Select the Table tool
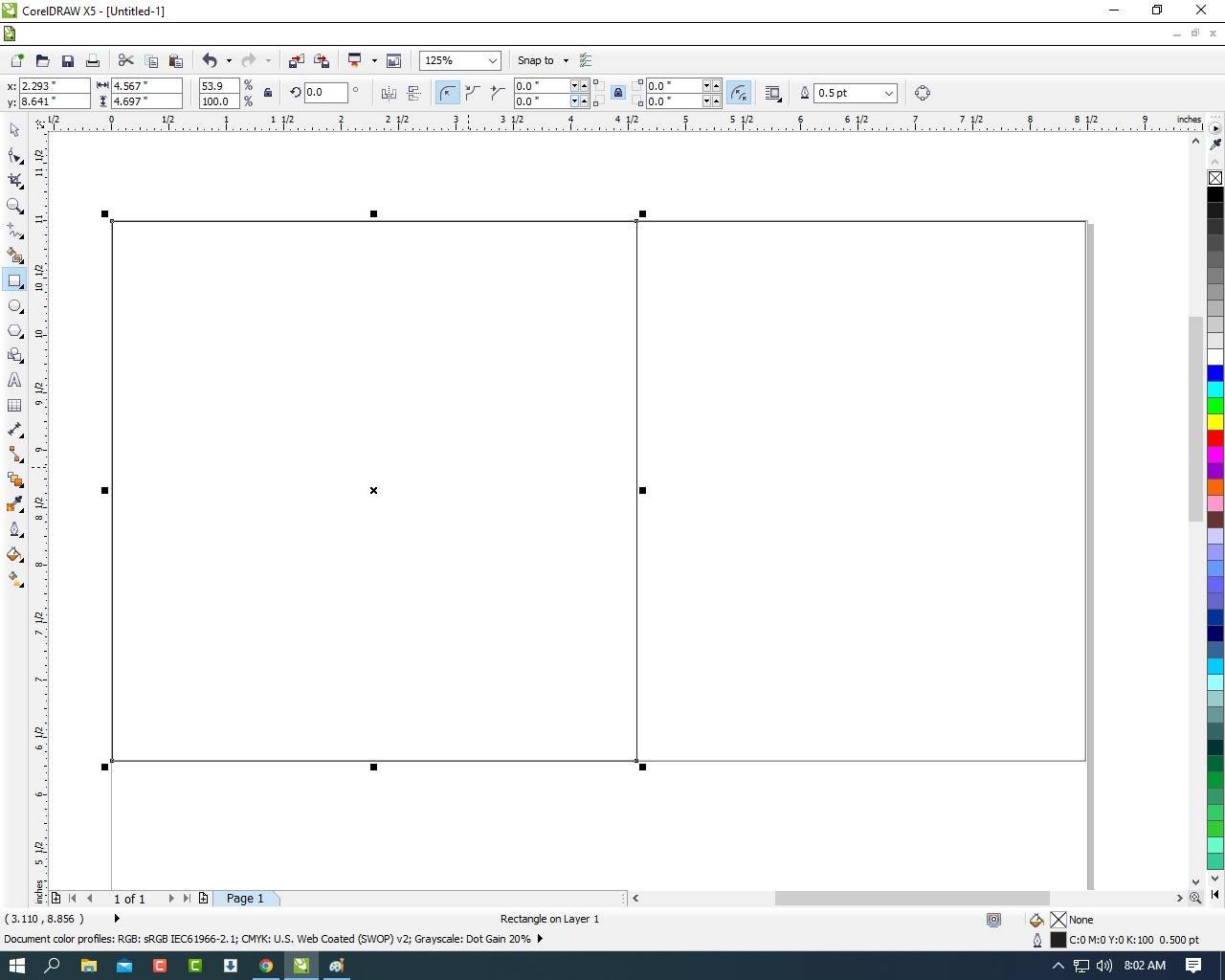Screen dimensions: 1225x980 click(14, 405)
